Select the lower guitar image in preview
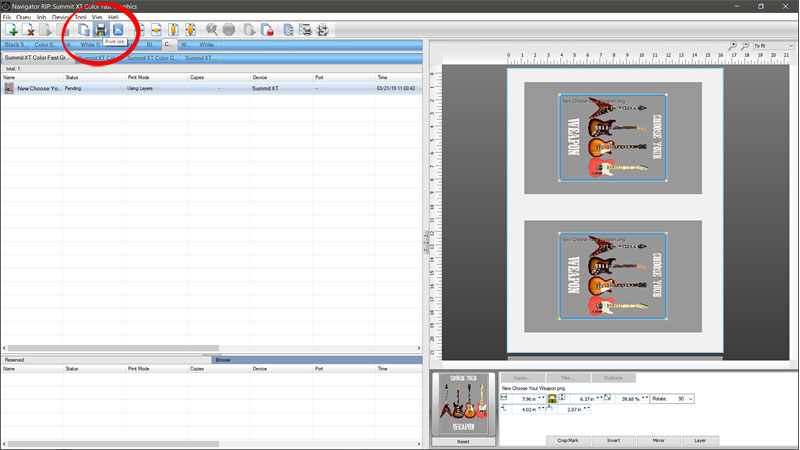The width and height of the screenshot is (800, 450). pos(613,276)
